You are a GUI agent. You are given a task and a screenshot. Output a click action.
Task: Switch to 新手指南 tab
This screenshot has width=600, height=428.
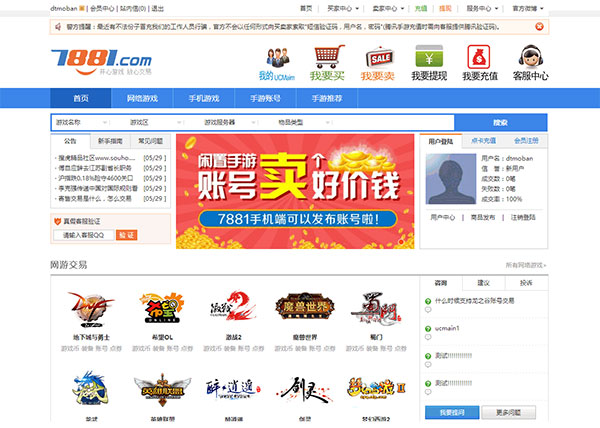click(x=110, y=141)
